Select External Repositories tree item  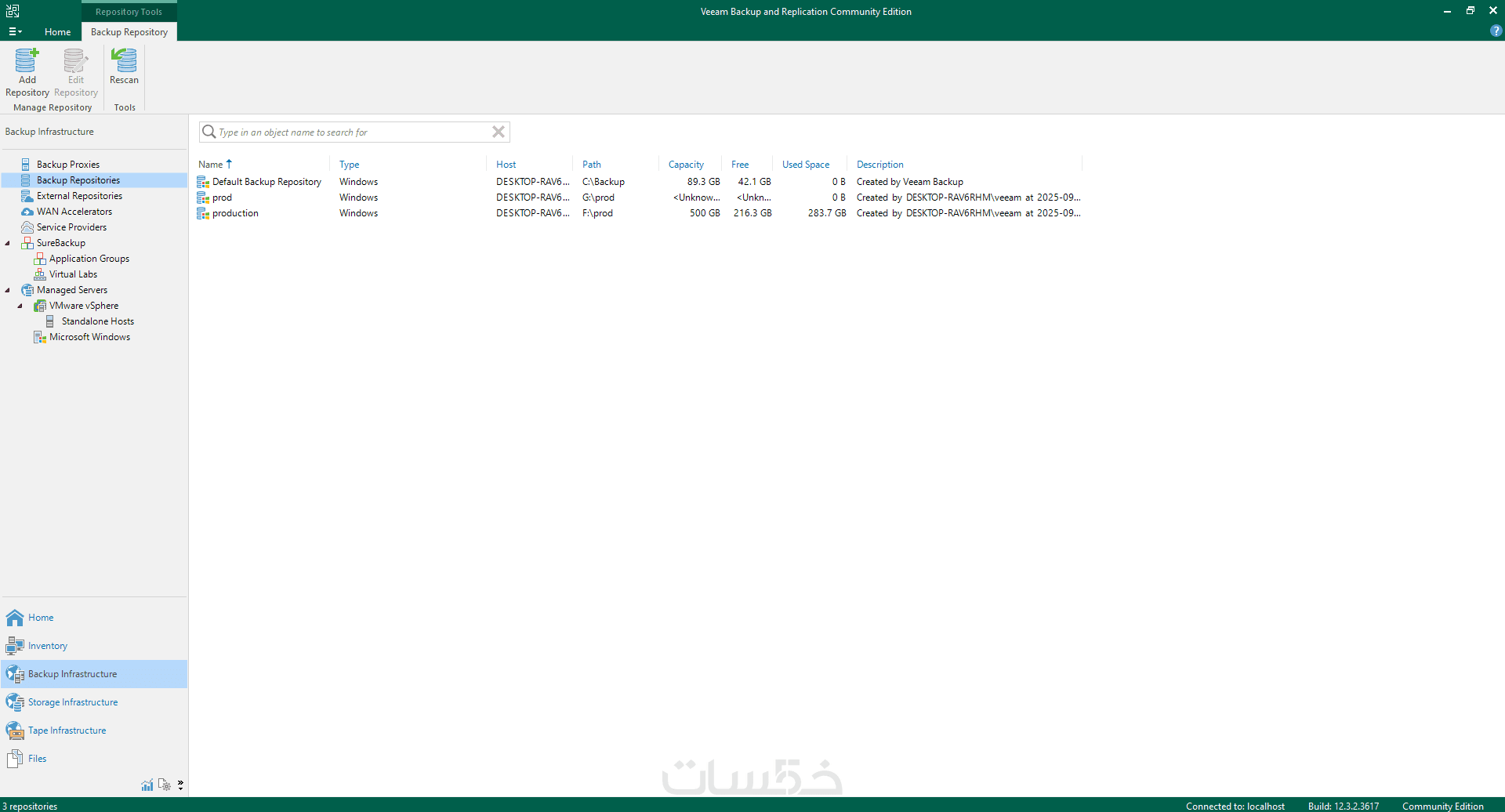79,196
